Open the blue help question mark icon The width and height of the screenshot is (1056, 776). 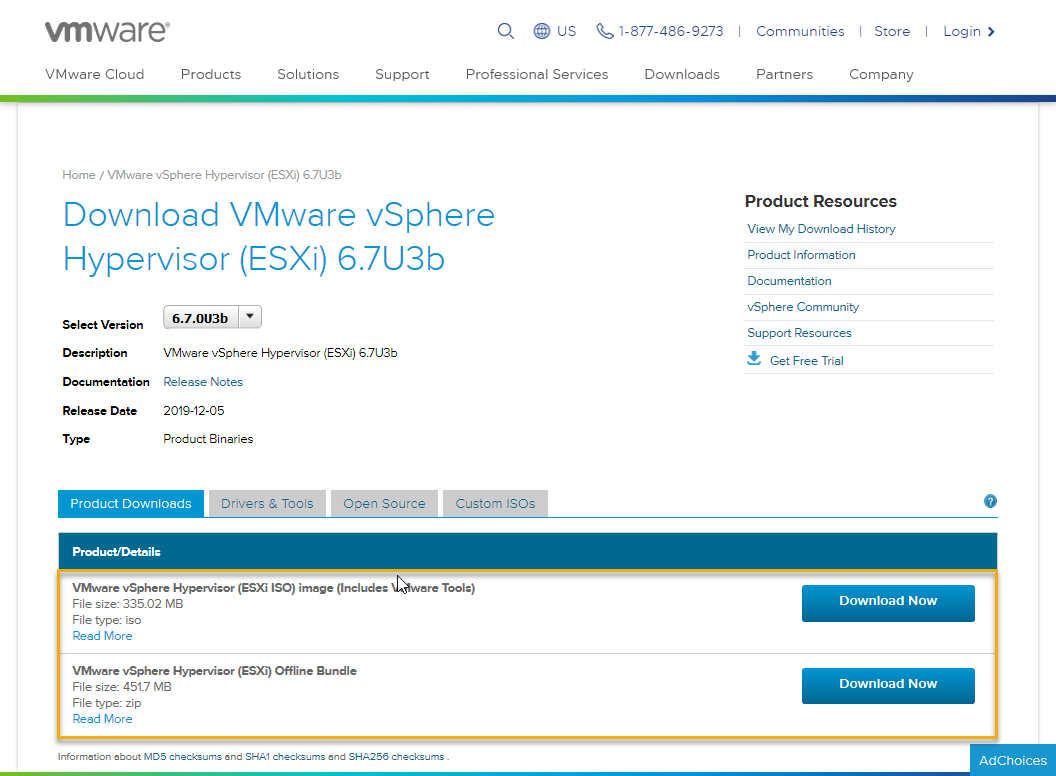coord(990,501)
